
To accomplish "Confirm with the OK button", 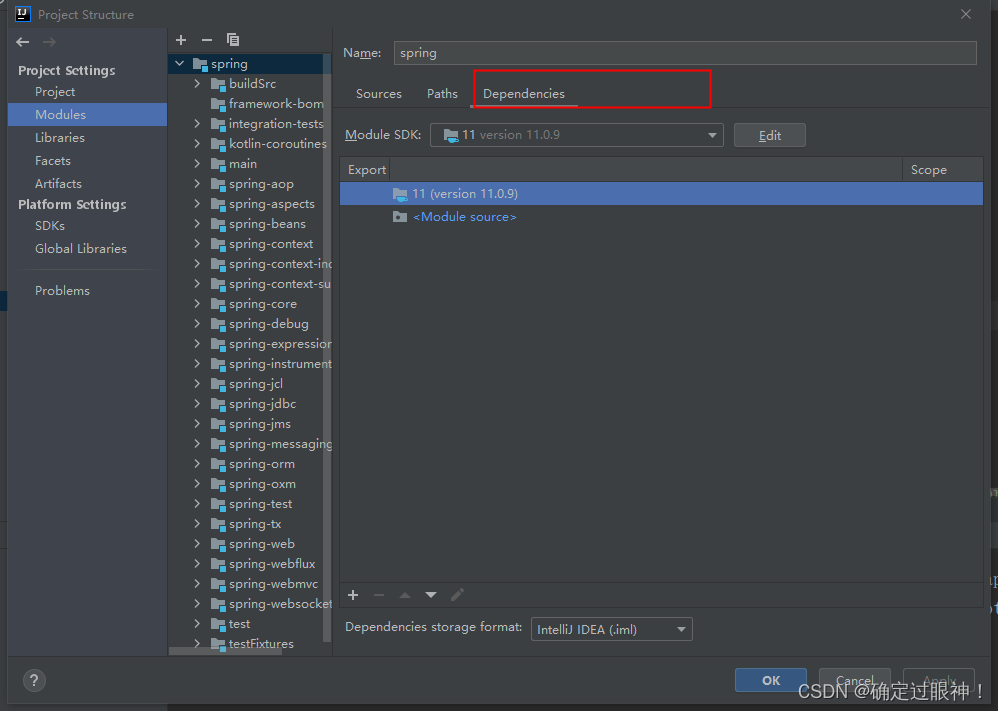I will 771,680.
